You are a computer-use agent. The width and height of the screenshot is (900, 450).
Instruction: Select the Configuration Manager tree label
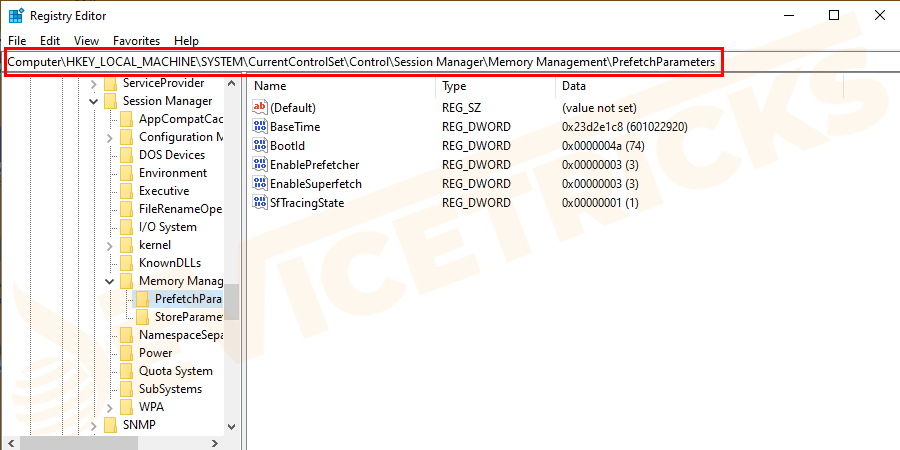pyautogui.click(x=180, y=137)
